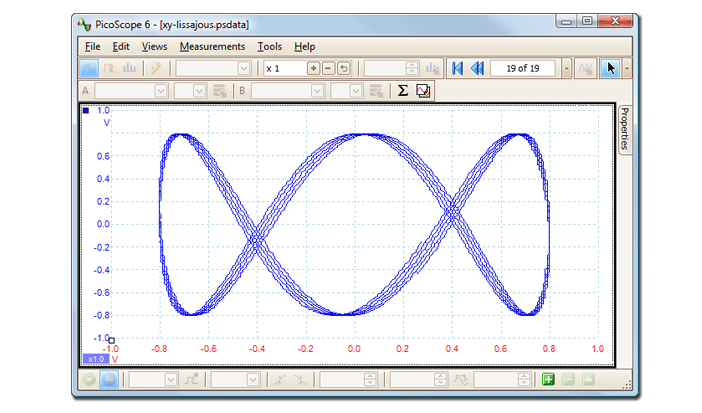Screen dimensions: 702x413
Task: Click the post-trigger delay icon
Action: [461, 380]
